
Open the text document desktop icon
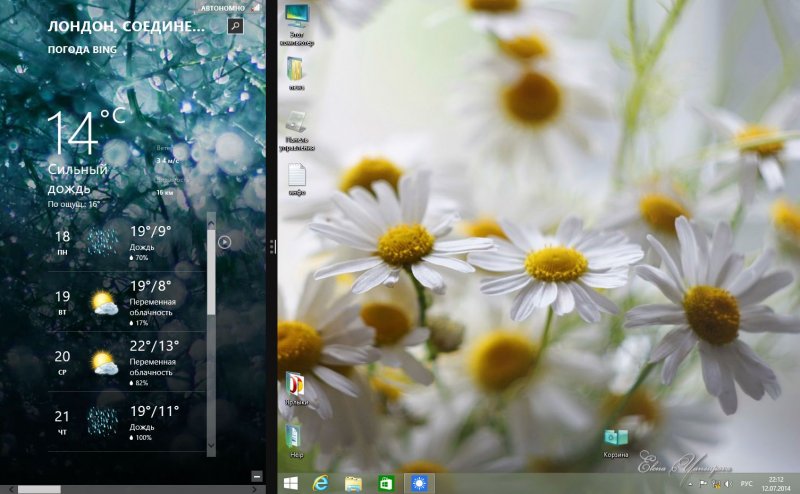[x=297, y=180]
